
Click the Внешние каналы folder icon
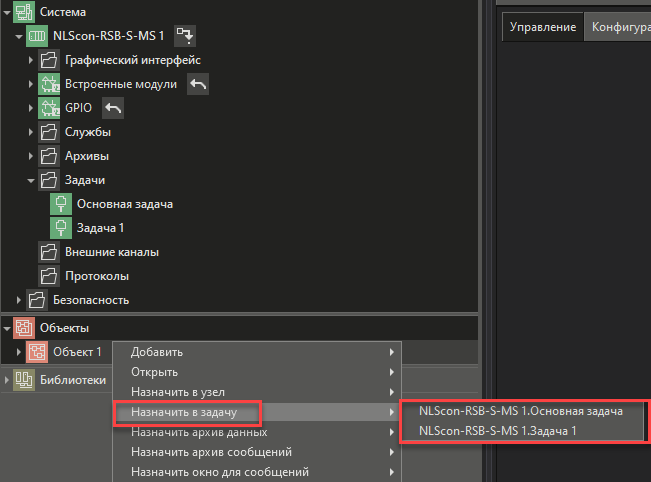coord(49,252)
